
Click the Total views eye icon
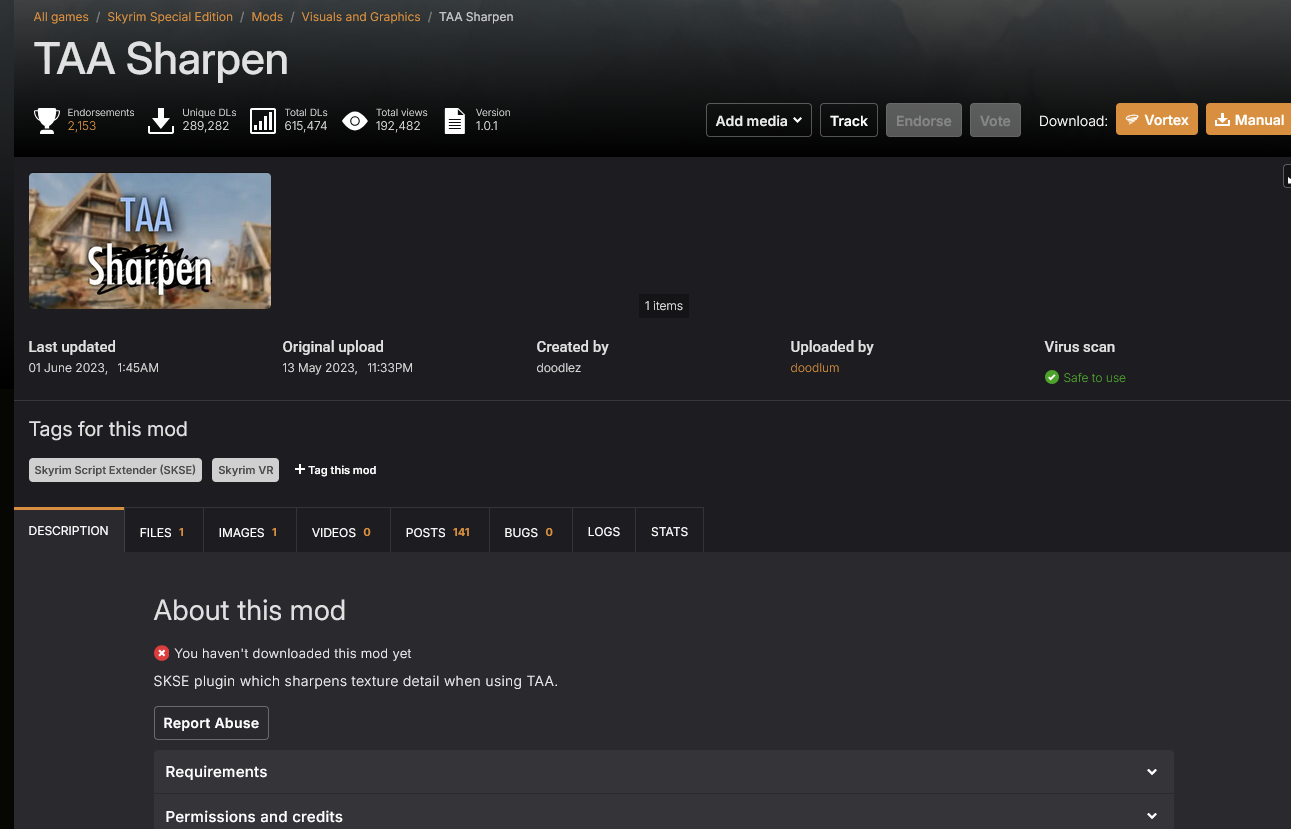coord(355,121)
